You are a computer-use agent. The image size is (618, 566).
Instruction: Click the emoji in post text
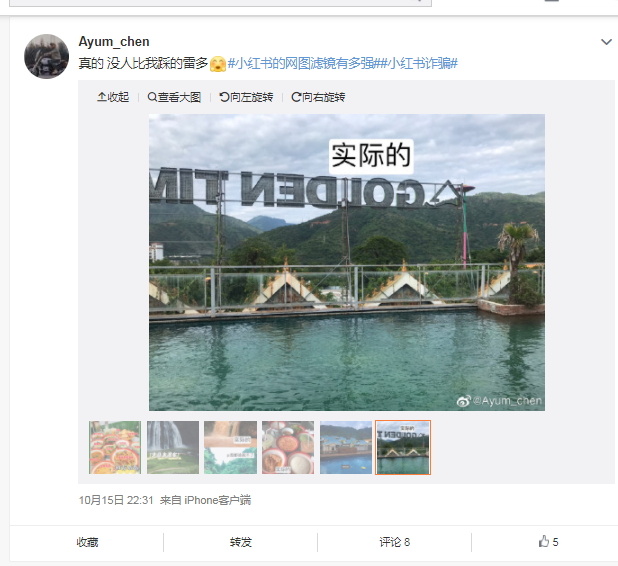[x=218, y=63]
